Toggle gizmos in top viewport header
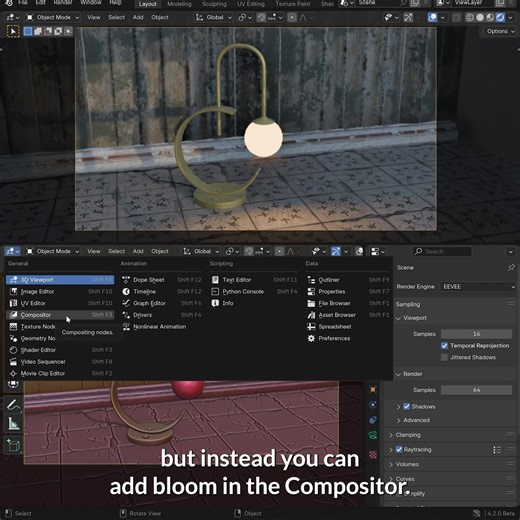Viewport: 520px width, 520px height. [408, 17]
